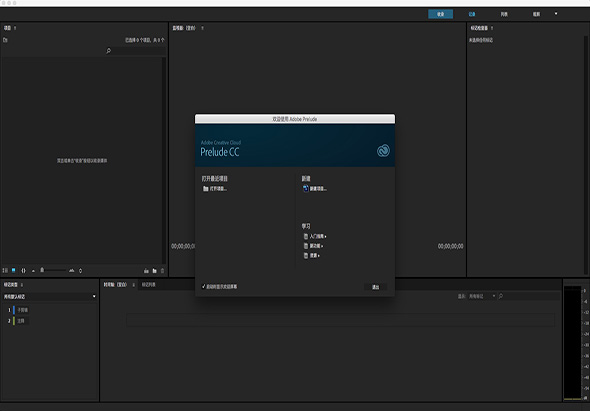Click document icon beside 资源

306,256
